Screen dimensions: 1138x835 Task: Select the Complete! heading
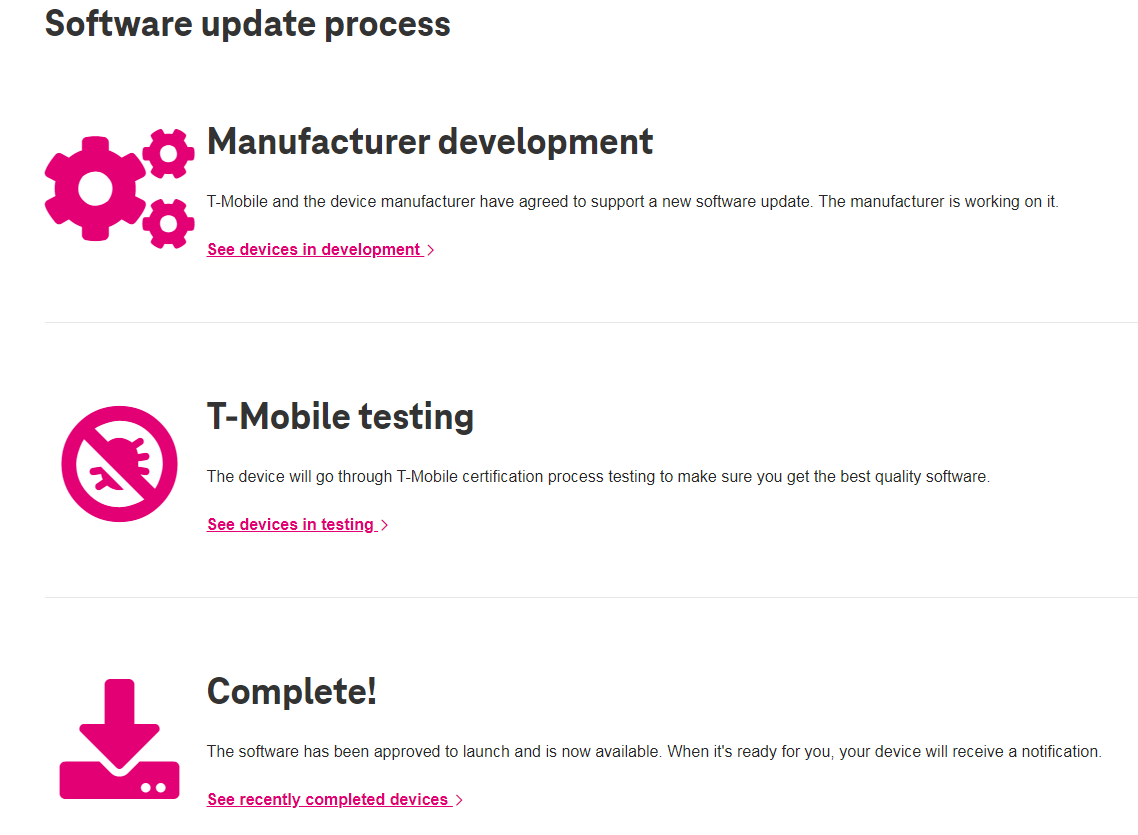click(x=292, y=691)
